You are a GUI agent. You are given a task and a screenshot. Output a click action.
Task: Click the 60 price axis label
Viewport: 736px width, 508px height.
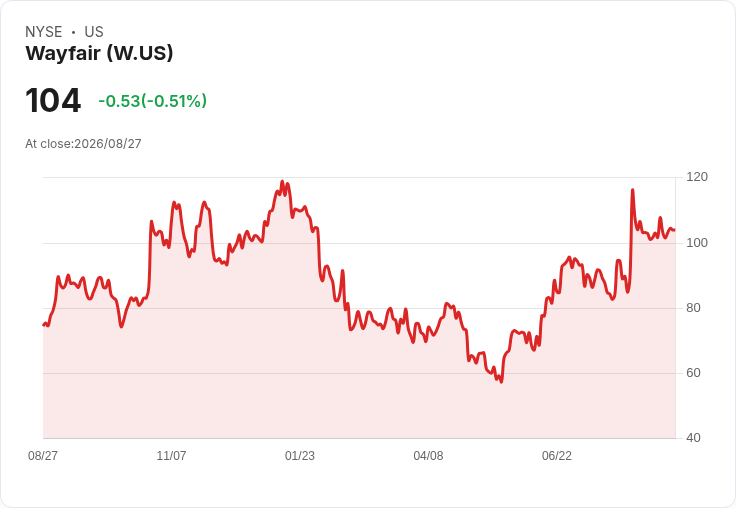pos(693,373)
